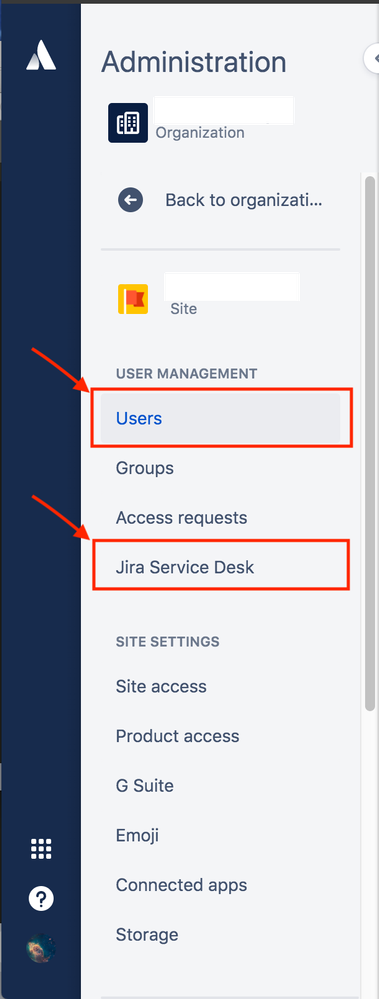Screen dimensions: 379x999
Task: Click the SITE SETTINGS section label
Action: 168,642
